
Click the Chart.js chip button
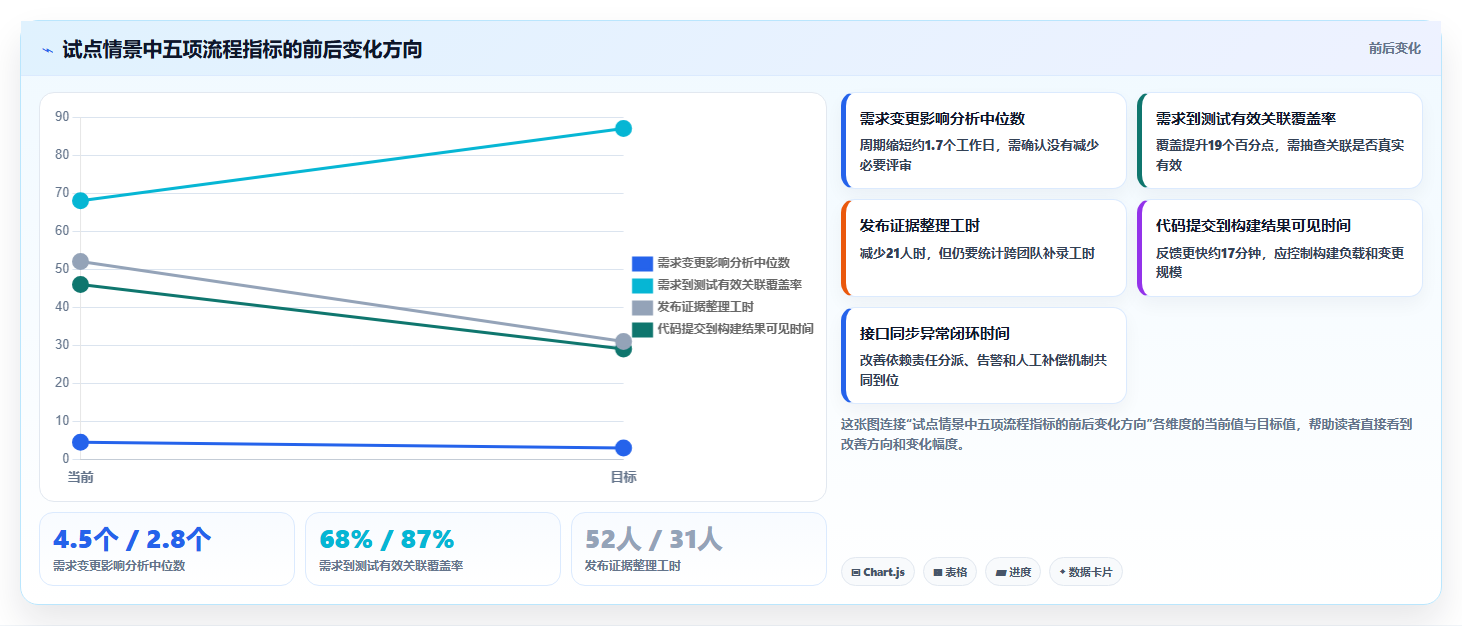coord(878,572)
